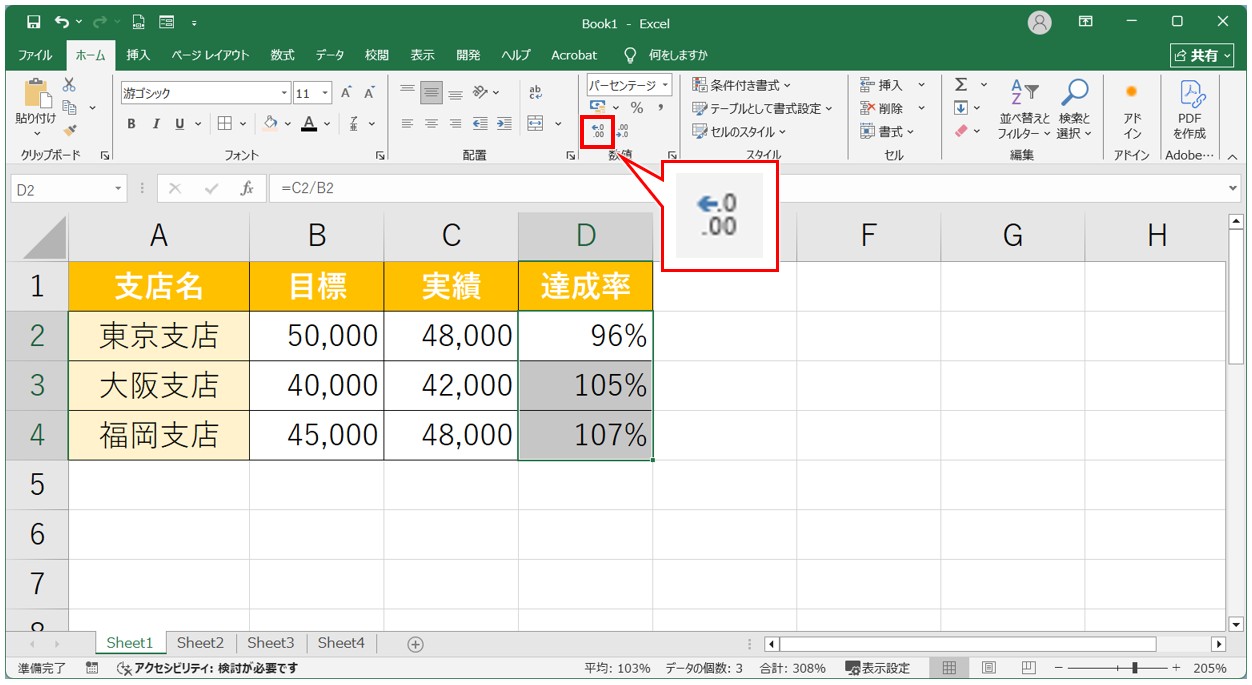The height and width of the screenshot is (685, 1252).
Task: Apply percent style to selection
Action: coord(637,108)
